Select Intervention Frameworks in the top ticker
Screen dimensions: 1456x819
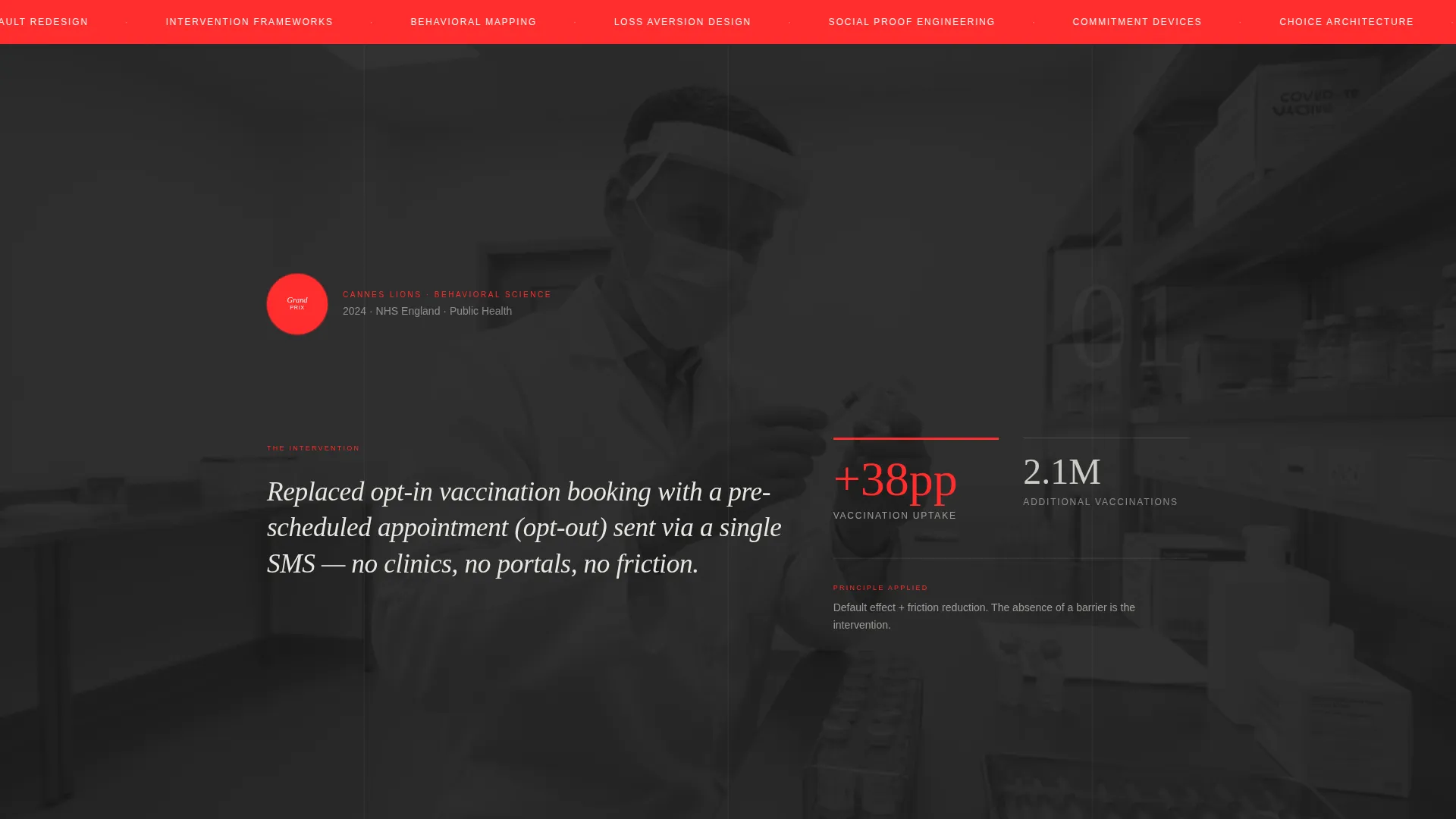click(249, 22)
